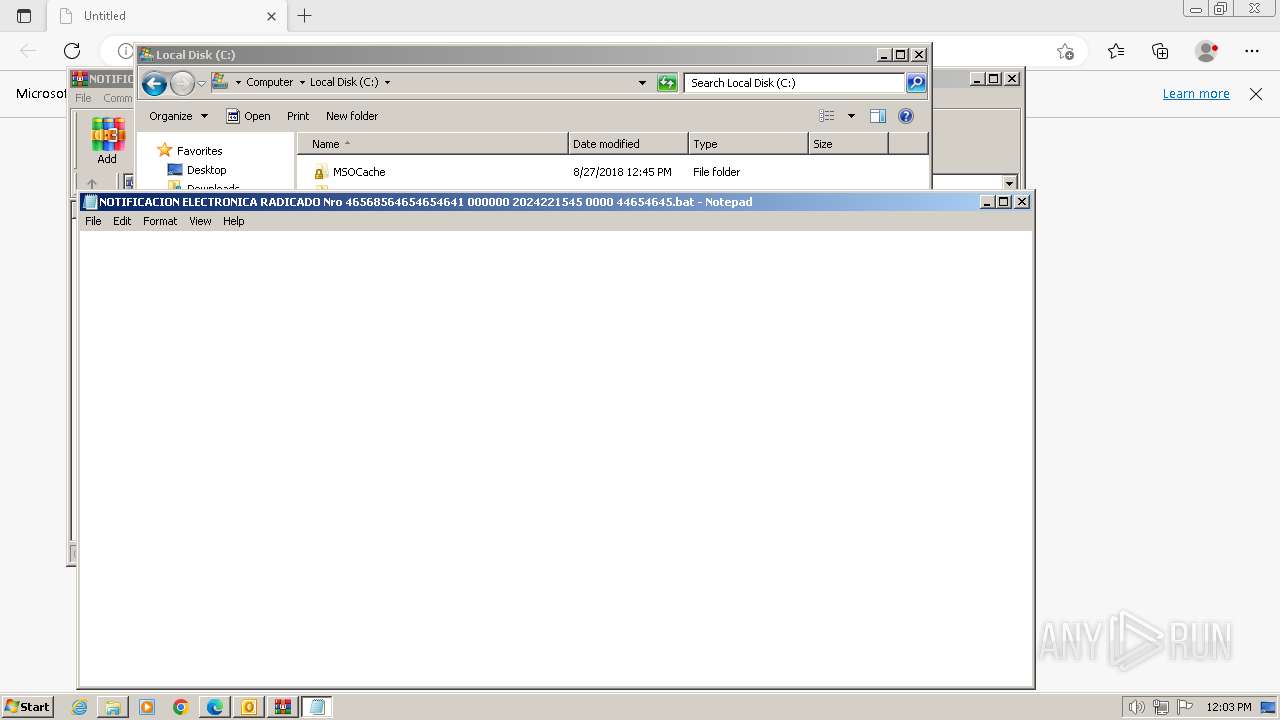Select the MSOCache folder

coord(359,172)
